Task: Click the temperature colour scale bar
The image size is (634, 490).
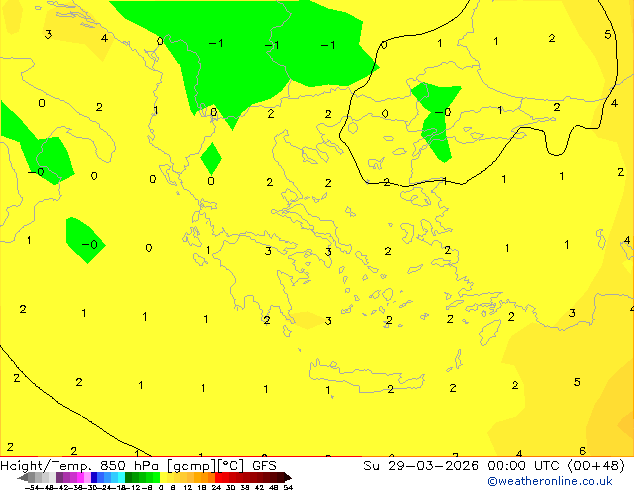Action: (154, 477)
